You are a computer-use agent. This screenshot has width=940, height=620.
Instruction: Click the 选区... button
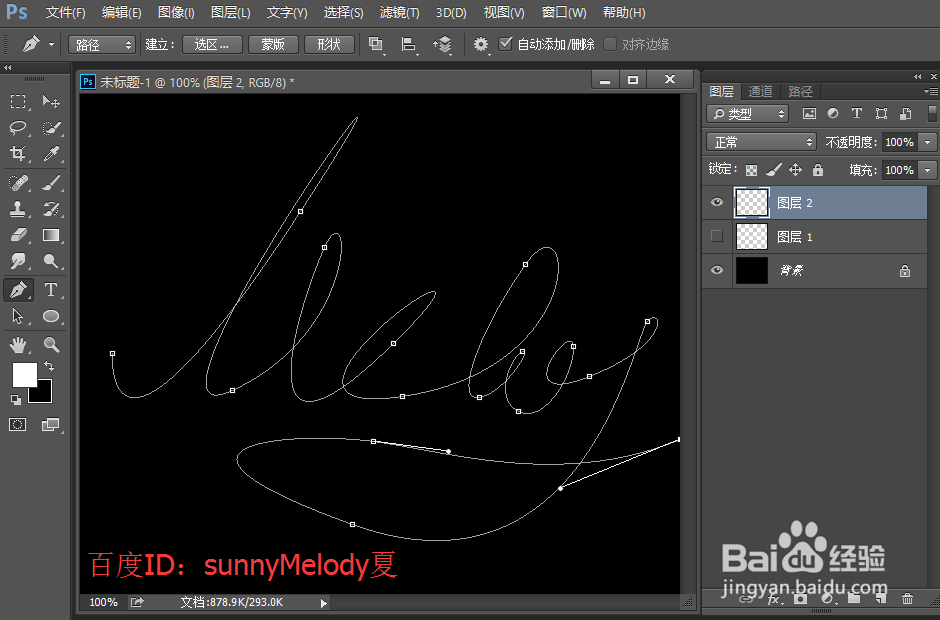212,44
